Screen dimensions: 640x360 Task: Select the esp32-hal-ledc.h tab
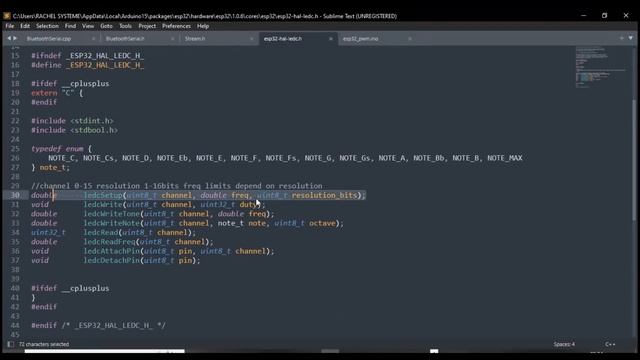[x=283, y=39]
